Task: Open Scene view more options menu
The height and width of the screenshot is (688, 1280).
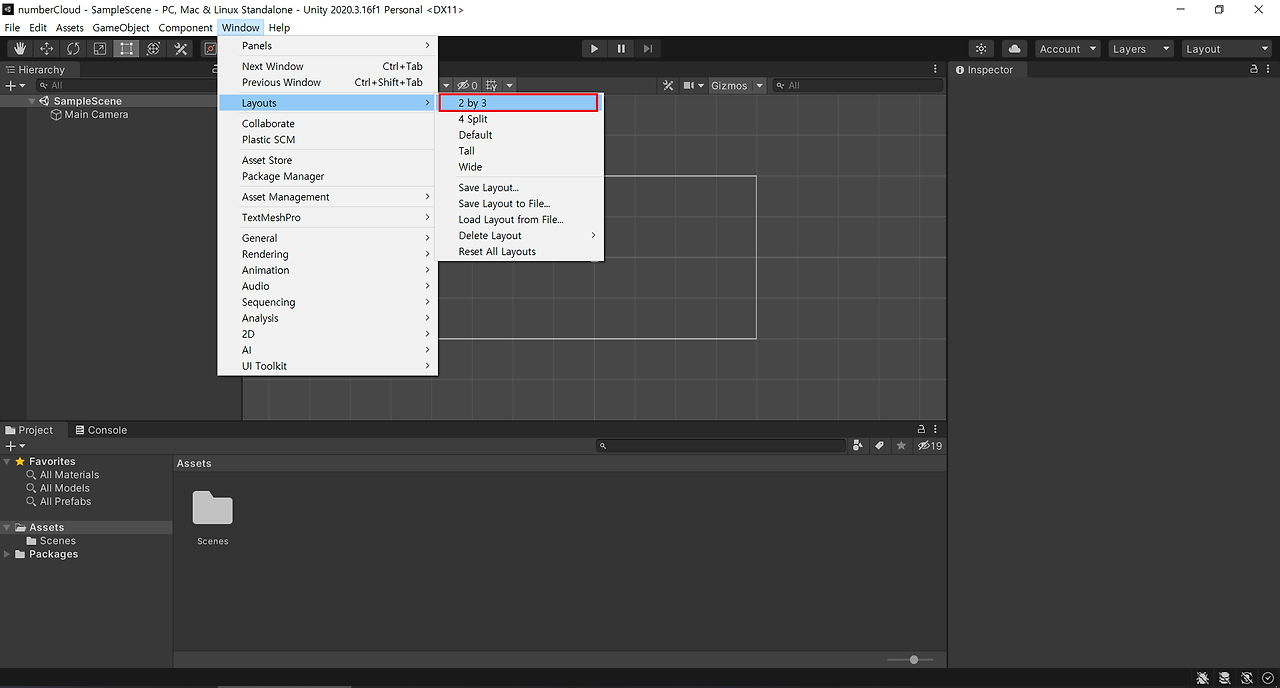Action: [x=936, y=69]
